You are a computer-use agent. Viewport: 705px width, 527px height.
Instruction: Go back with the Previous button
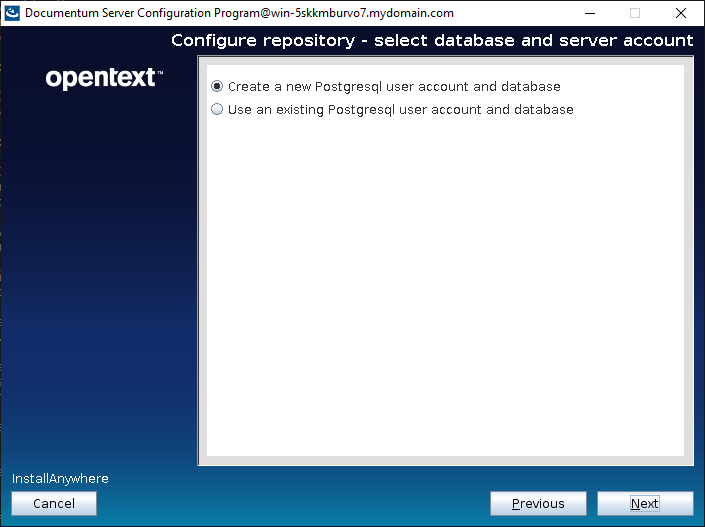coord(538,504)
